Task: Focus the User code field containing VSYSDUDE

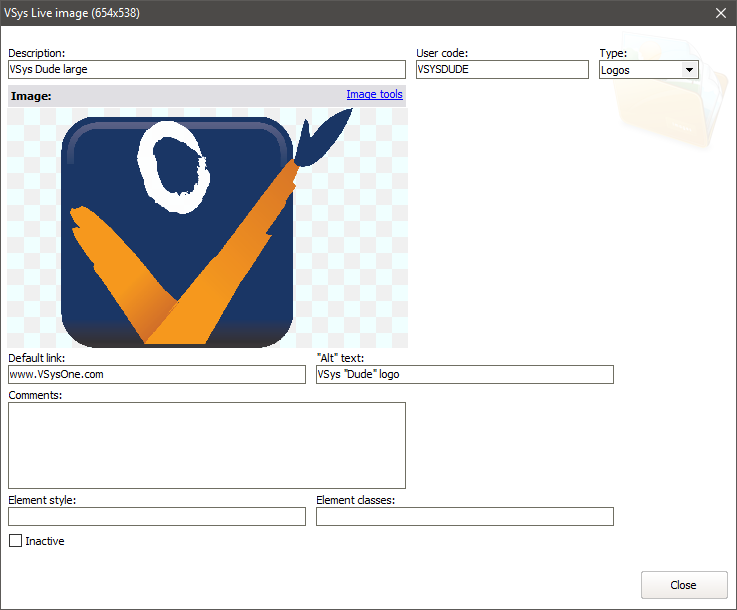Action: click(502, 70)
